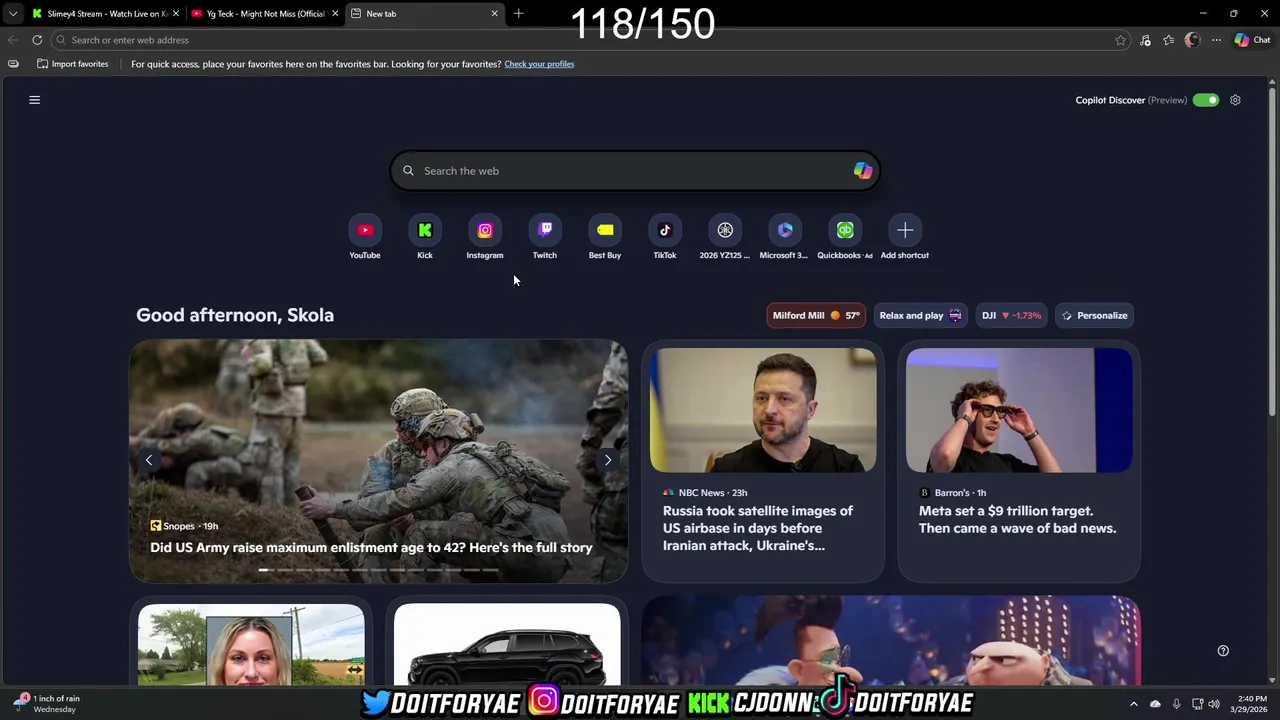Open the Check your profiles link

coord(539,64)
